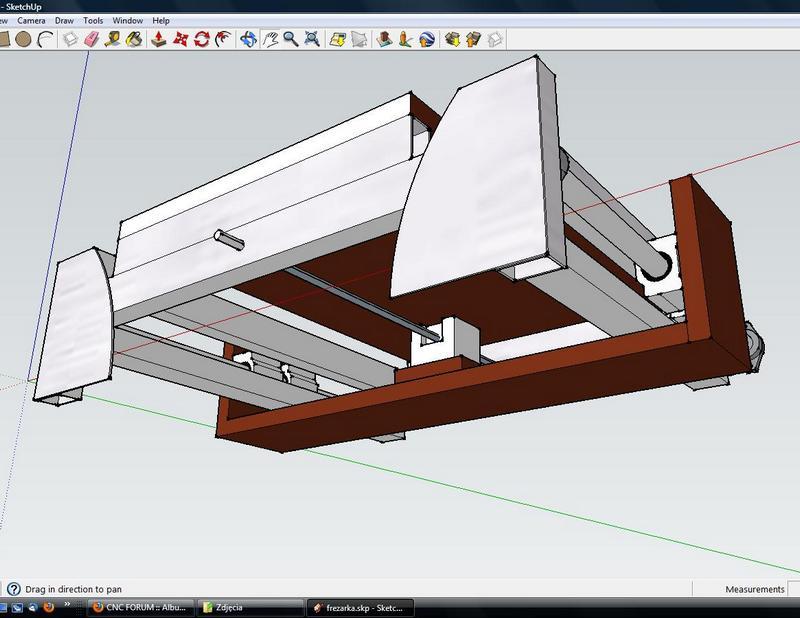Select the Arc drawing tool
This screenshot has height=618, width=800.
point(46,39)
